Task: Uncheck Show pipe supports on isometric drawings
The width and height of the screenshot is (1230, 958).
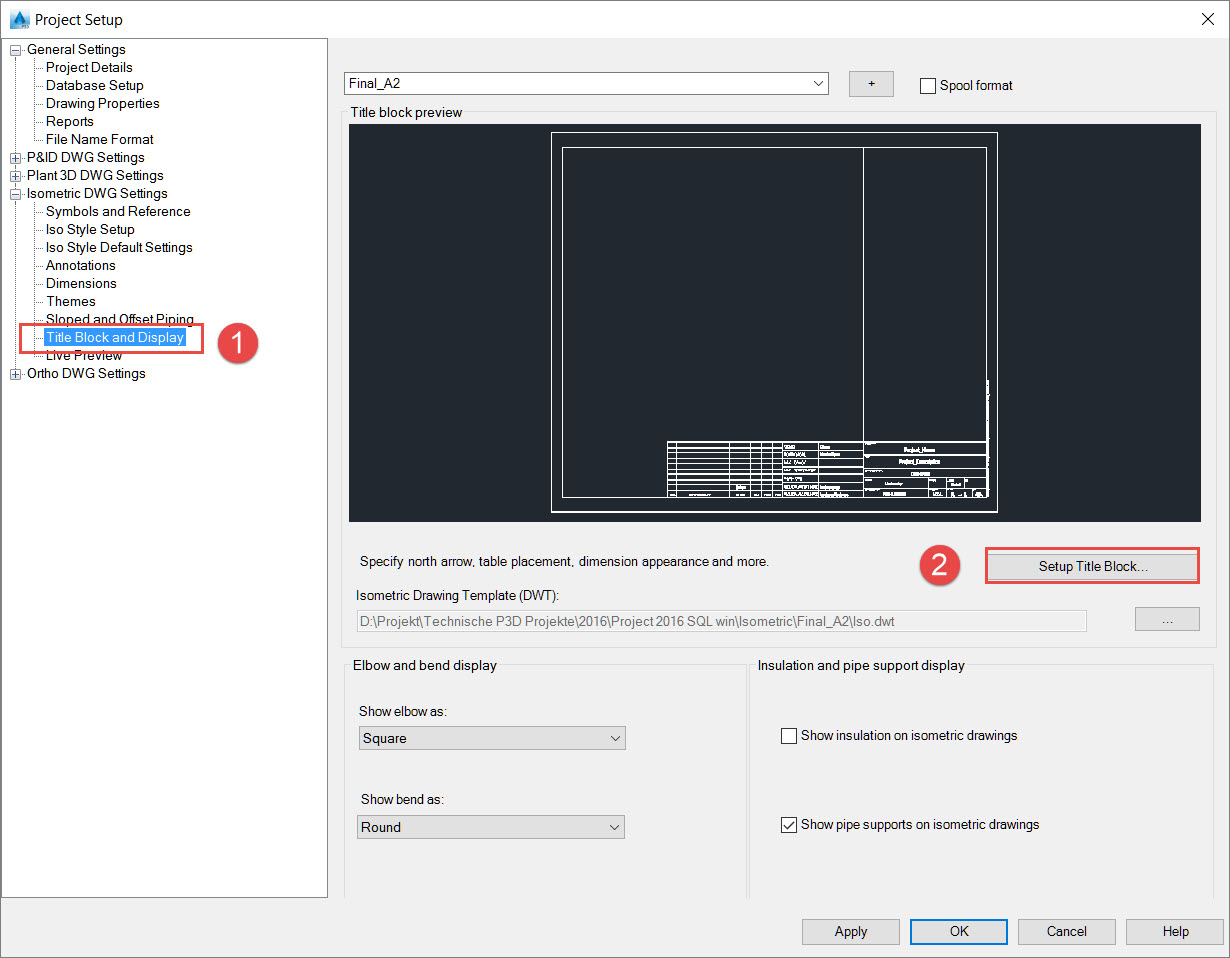Action: pyautogui.click(x=788, y=824)
